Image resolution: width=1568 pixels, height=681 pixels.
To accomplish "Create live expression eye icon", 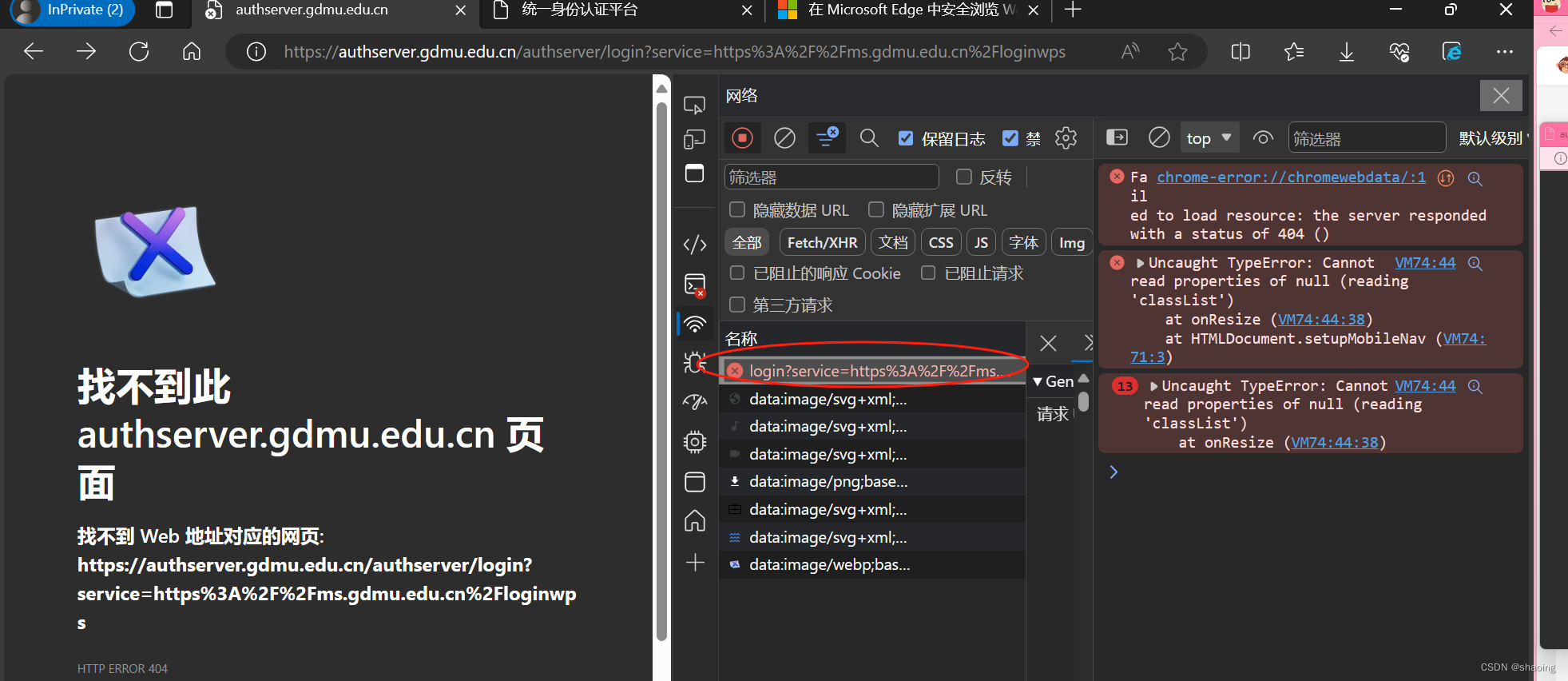I will (x=1263, y=137).
